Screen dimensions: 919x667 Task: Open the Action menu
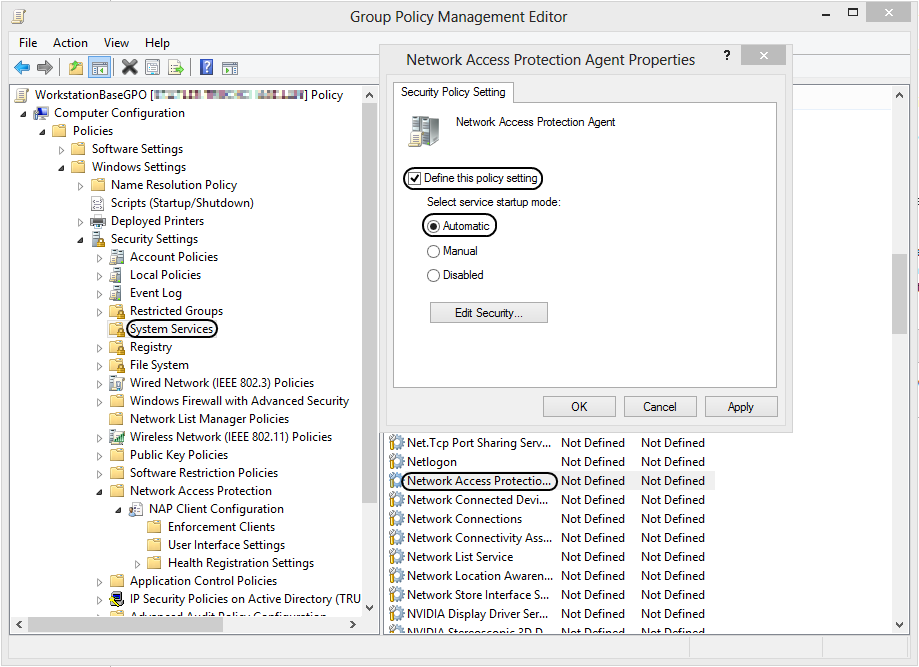coord(70,42)
